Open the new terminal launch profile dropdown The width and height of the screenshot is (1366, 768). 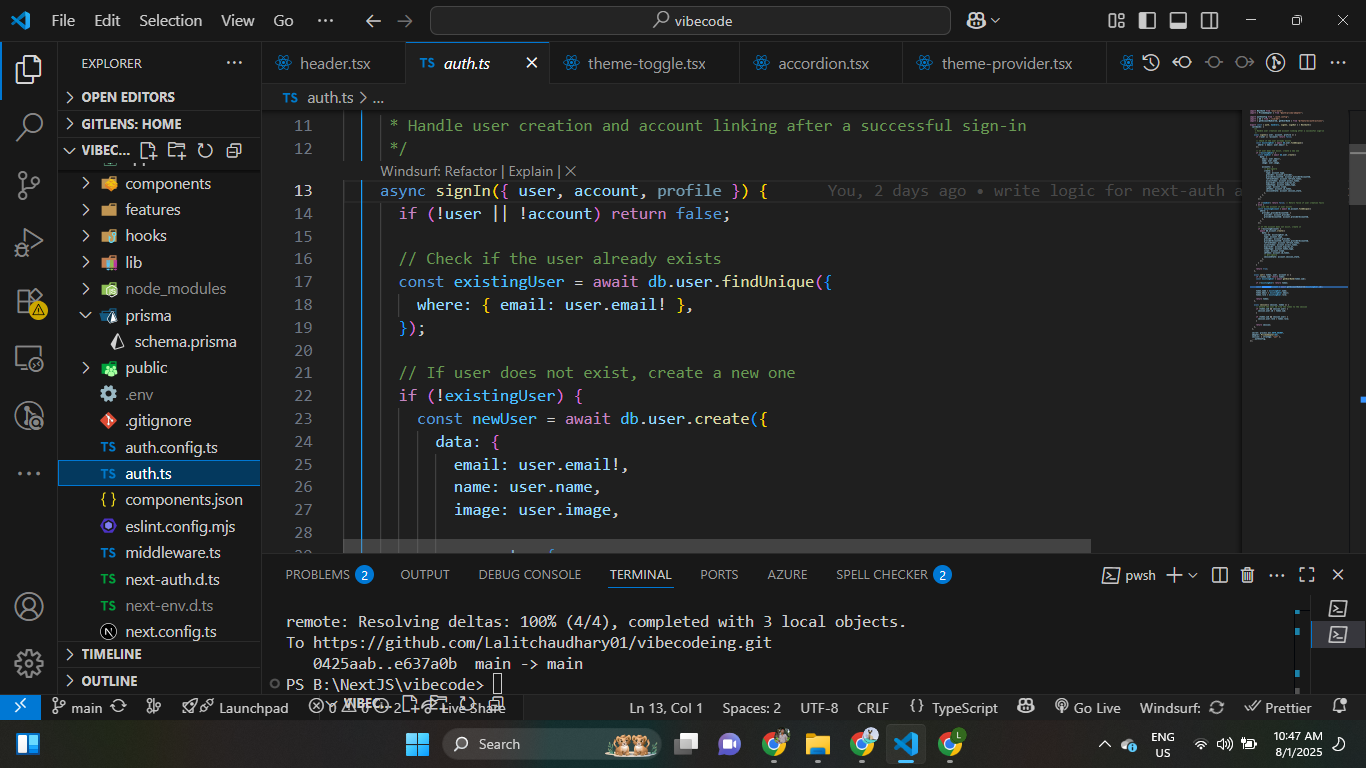click(1195, 575)
